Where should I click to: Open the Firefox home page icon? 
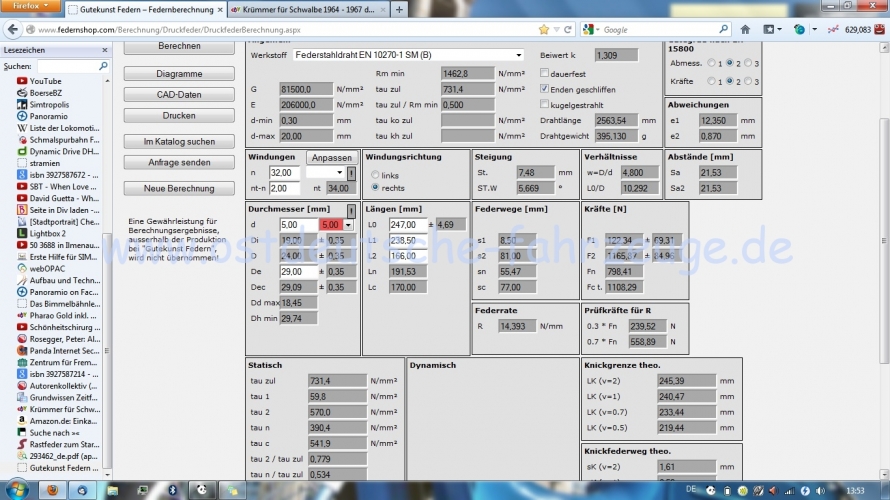tap(745, 30)
